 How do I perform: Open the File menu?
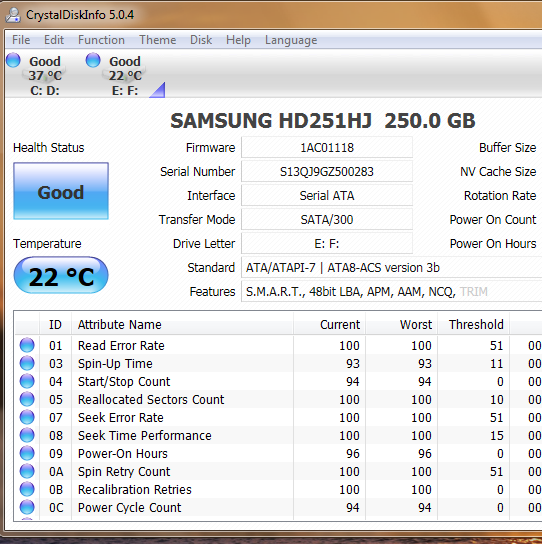[21, 40]
